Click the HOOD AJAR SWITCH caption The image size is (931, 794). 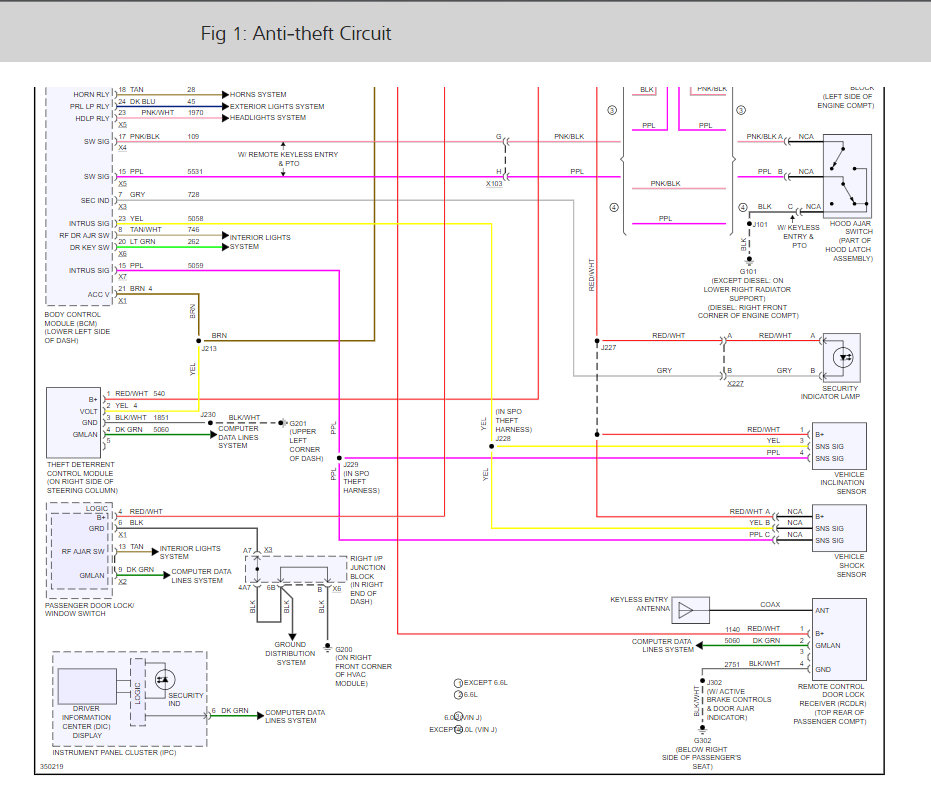(849, 241)
